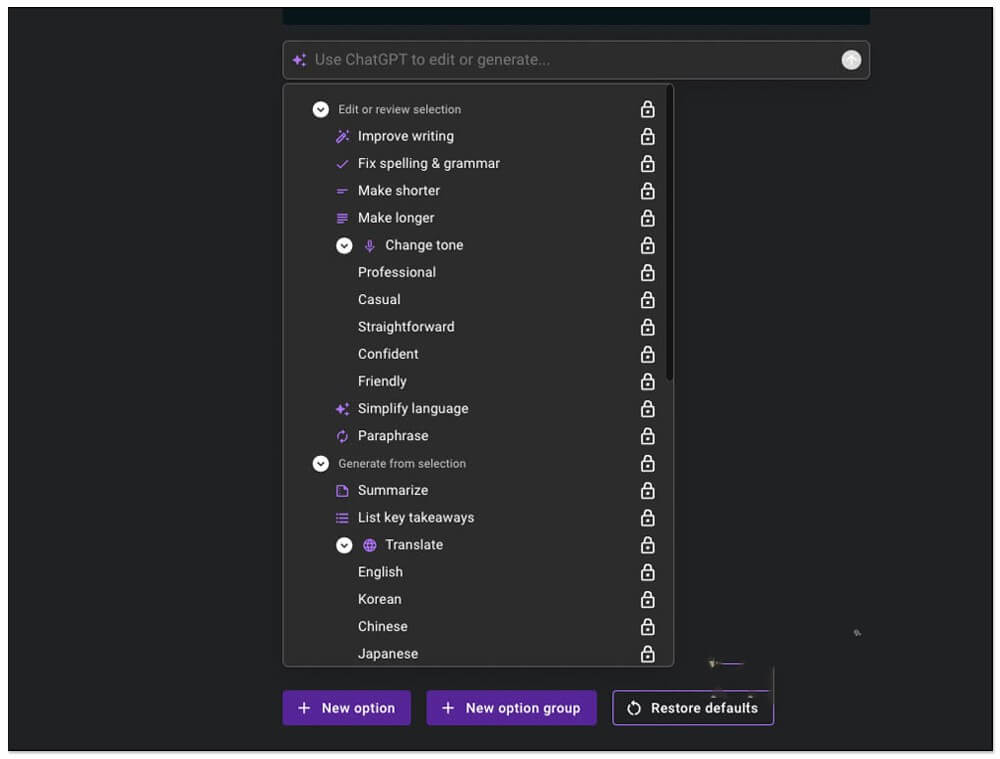Choose English translation
This screenshot has height=759, width=1000.
(x=380, y=572)
